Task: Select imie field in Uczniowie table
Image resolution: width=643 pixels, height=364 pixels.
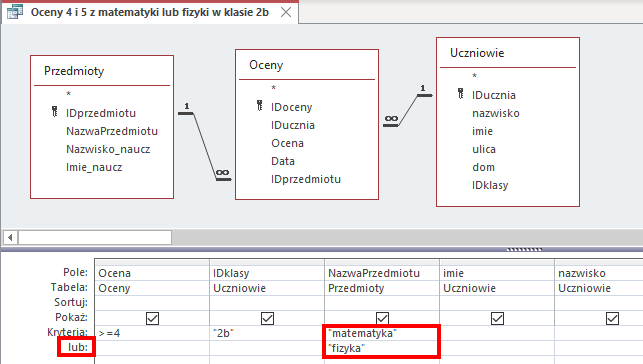Action: tap(482, 131)
